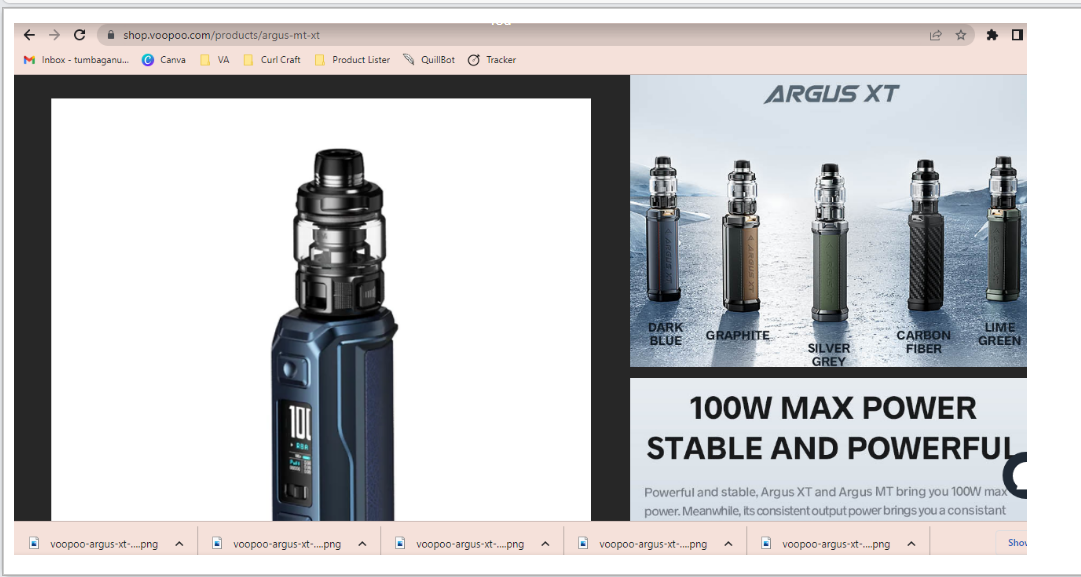Click the padlock site security icon

pyautogui.click(x=110, y=35)
